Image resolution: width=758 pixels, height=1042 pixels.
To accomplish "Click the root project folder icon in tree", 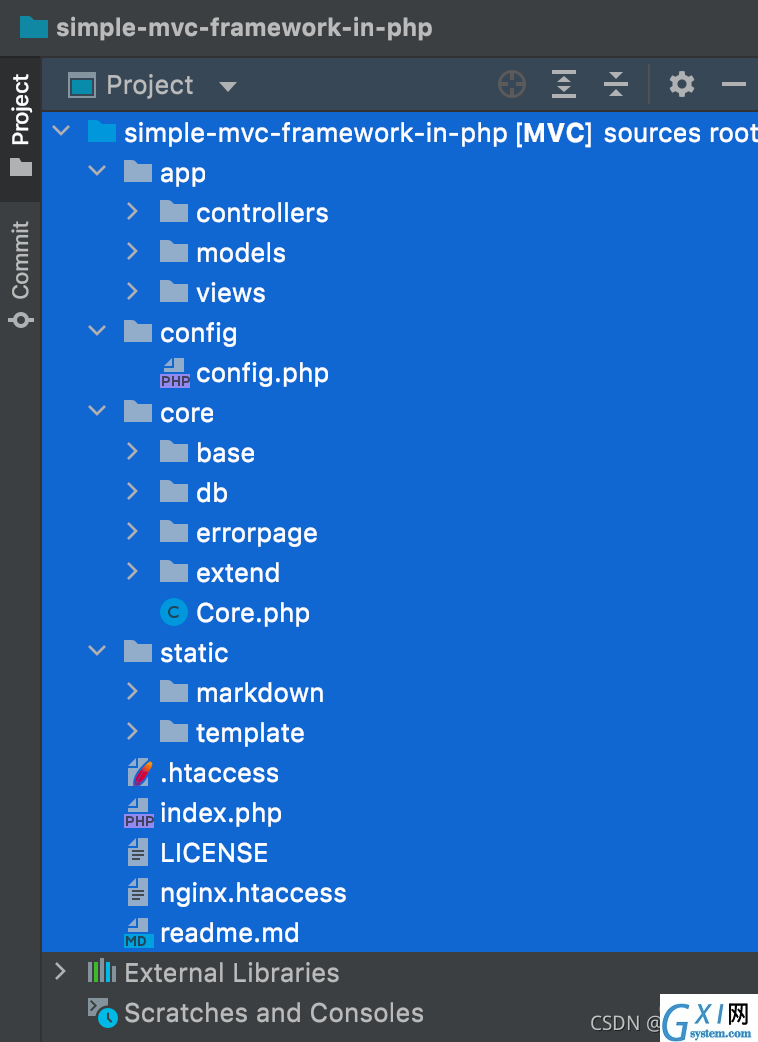I will pos(102,131).
